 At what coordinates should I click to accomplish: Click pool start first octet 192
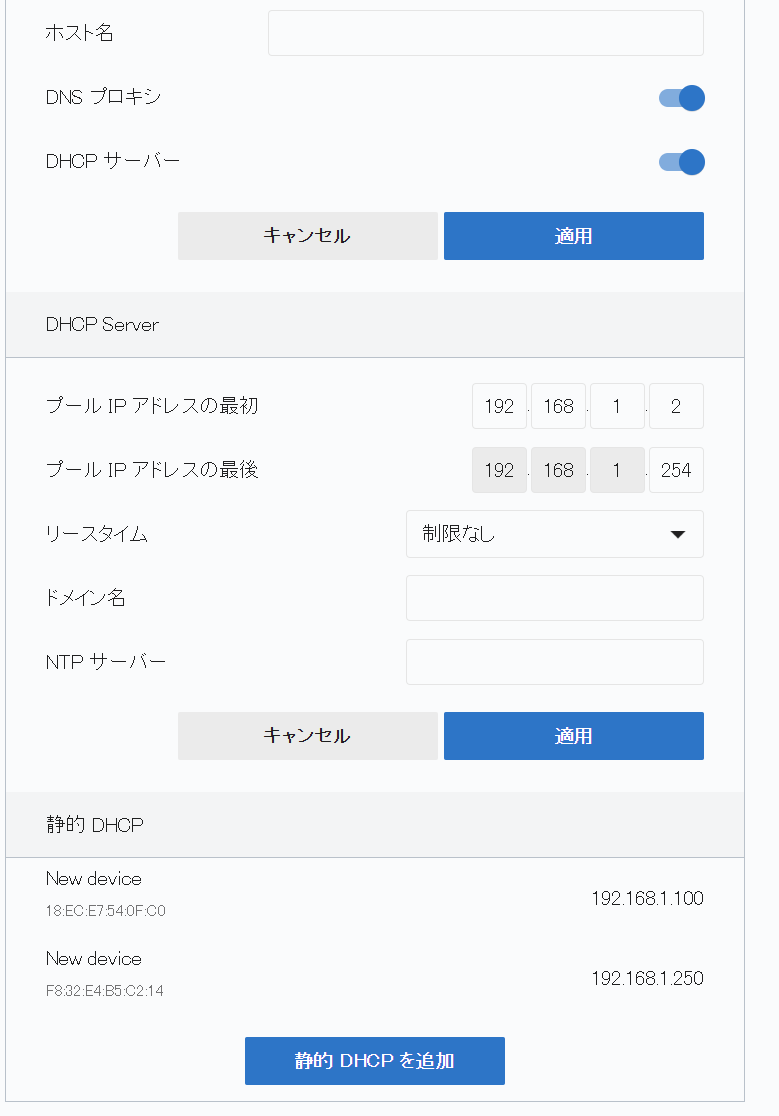(499, 406)
